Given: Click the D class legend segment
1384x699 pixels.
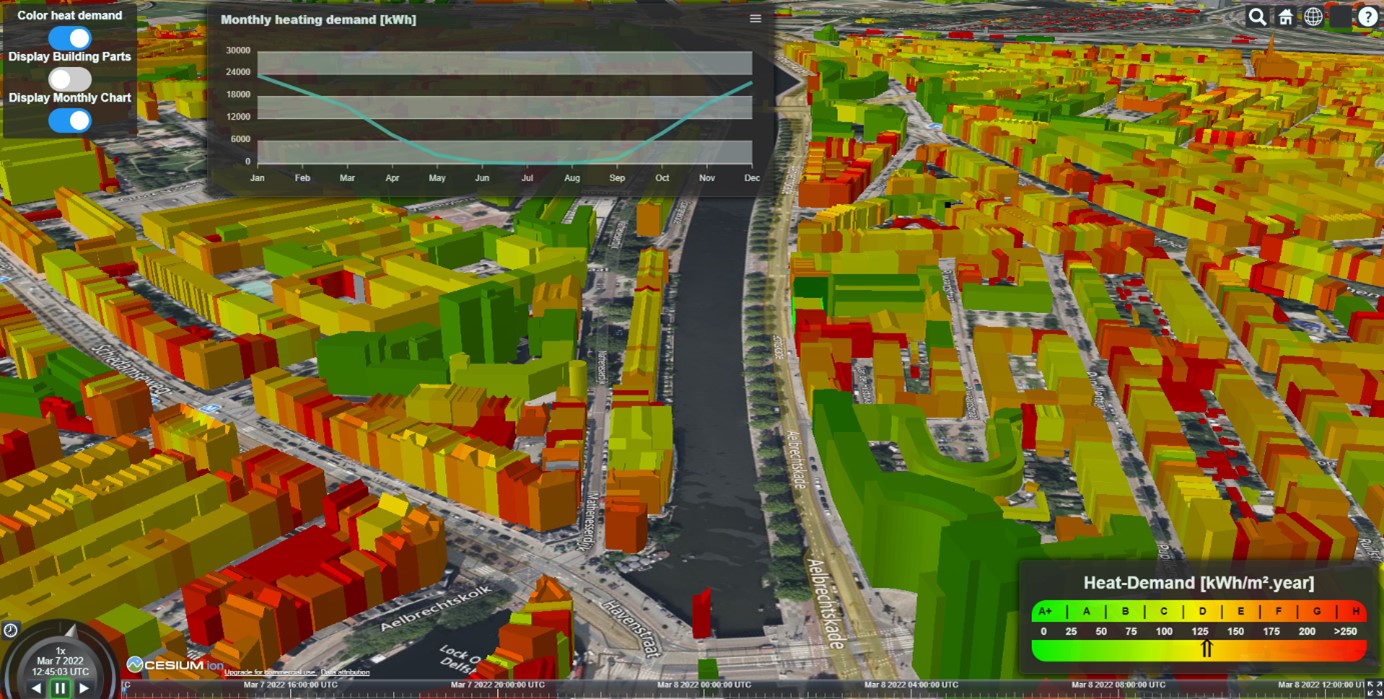Looking at the screenshot, I should (x=1202, y=611).
